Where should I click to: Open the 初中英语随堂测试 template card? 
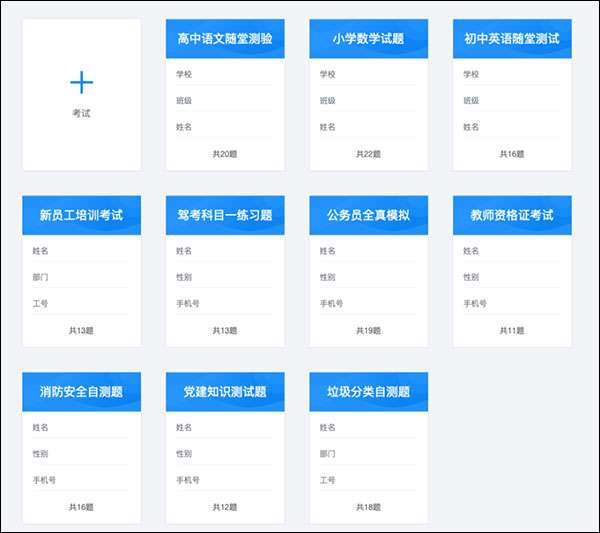[512, 39]
